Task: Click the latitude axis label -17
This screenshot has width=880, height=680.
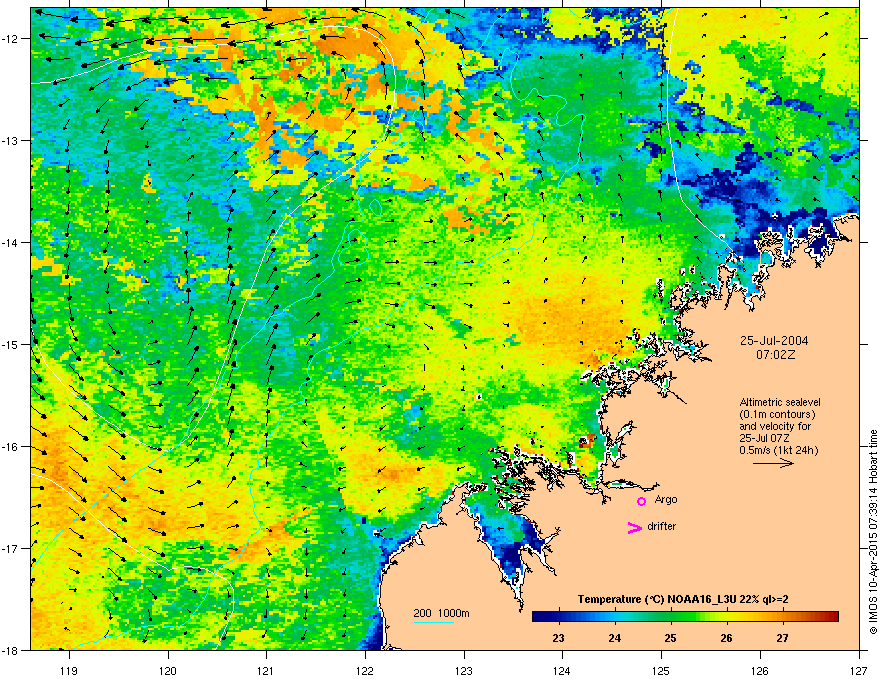Action: [11, 548]
